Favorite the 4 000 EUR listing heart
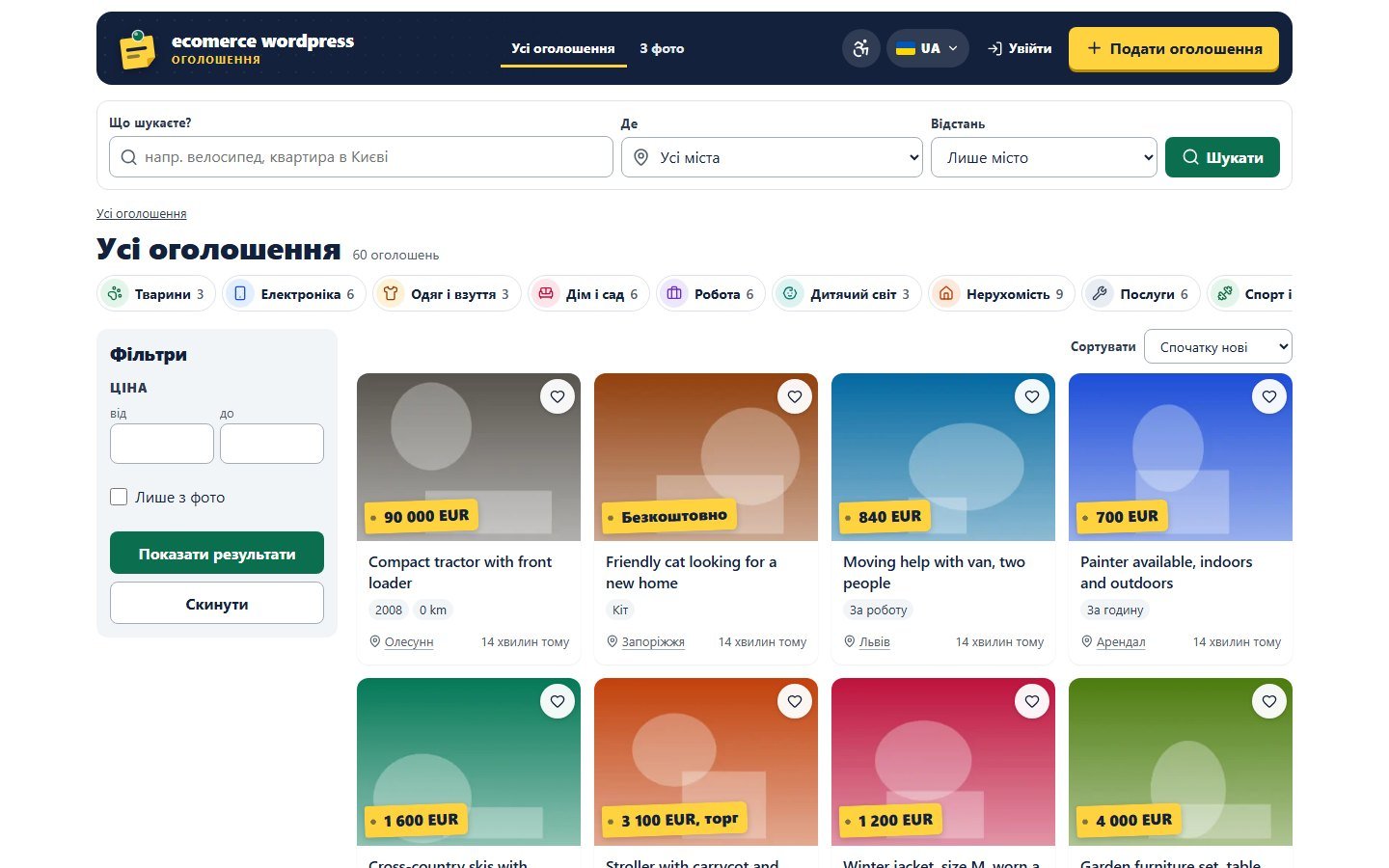 [1269, 701]
